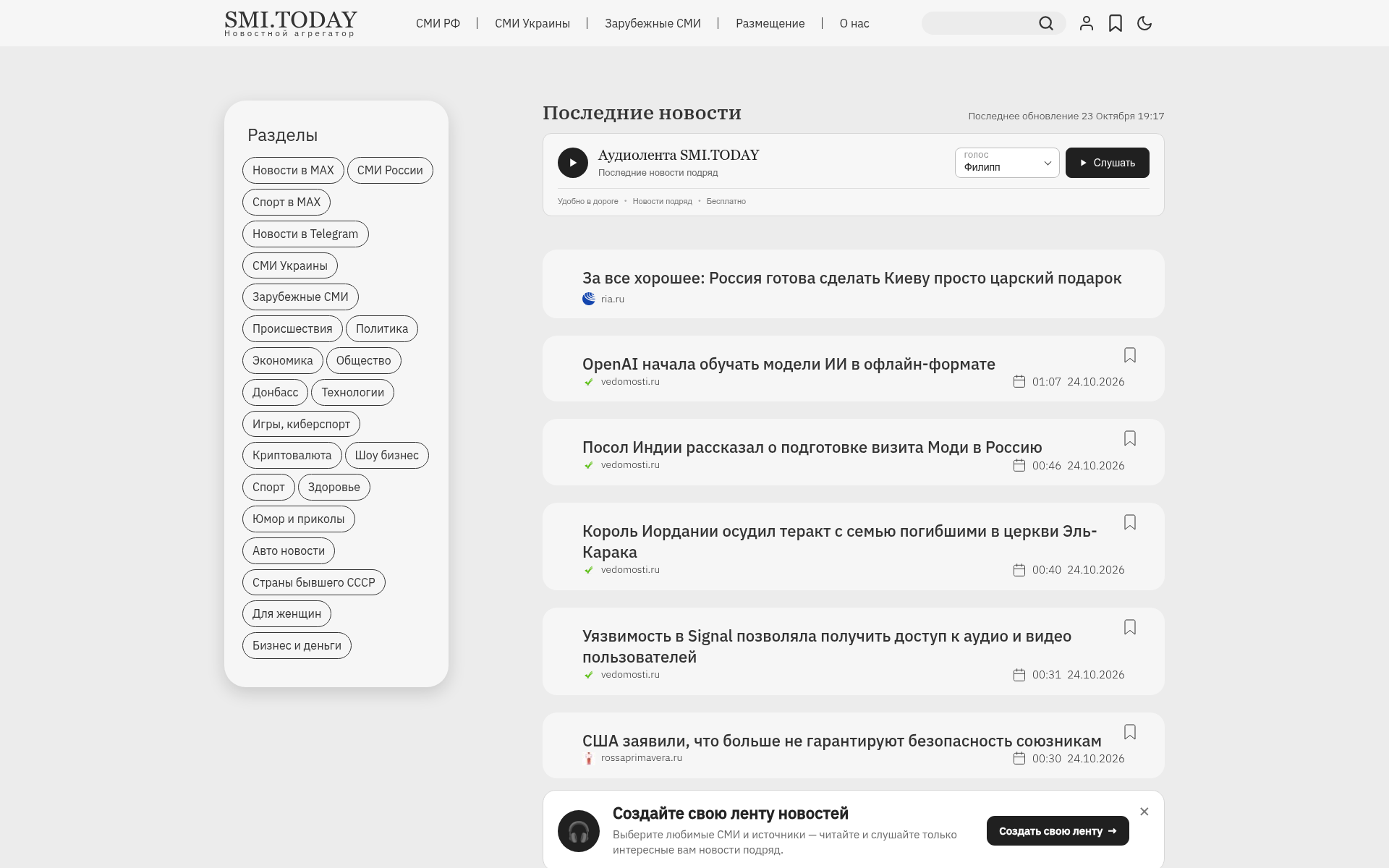Open OpenAI начала обучать модели headline
Screen dimensions: 1389x868
[x=789, y=364]
